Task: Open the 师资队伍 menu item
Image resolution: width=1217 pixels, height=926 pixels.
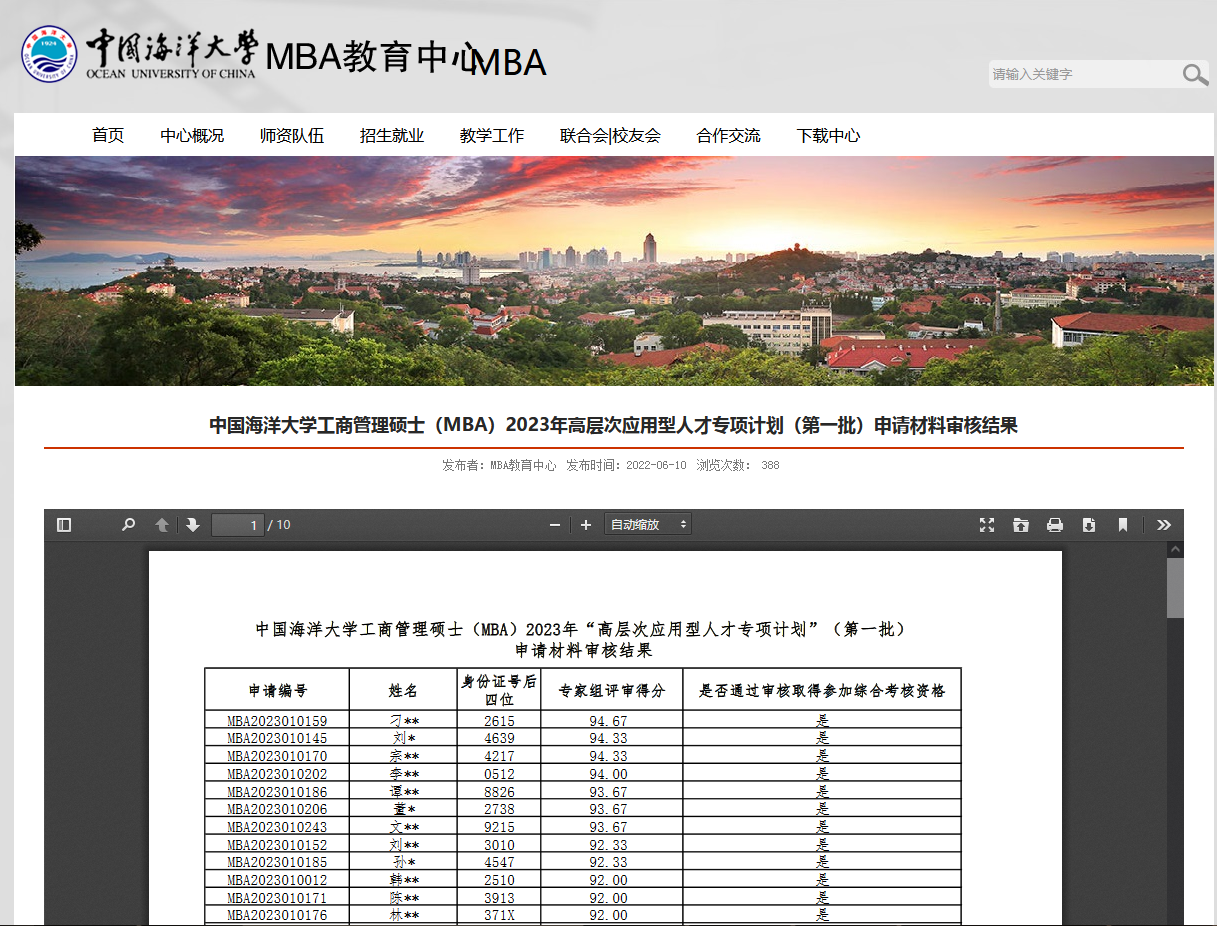Action: click(x=292, y=136)
